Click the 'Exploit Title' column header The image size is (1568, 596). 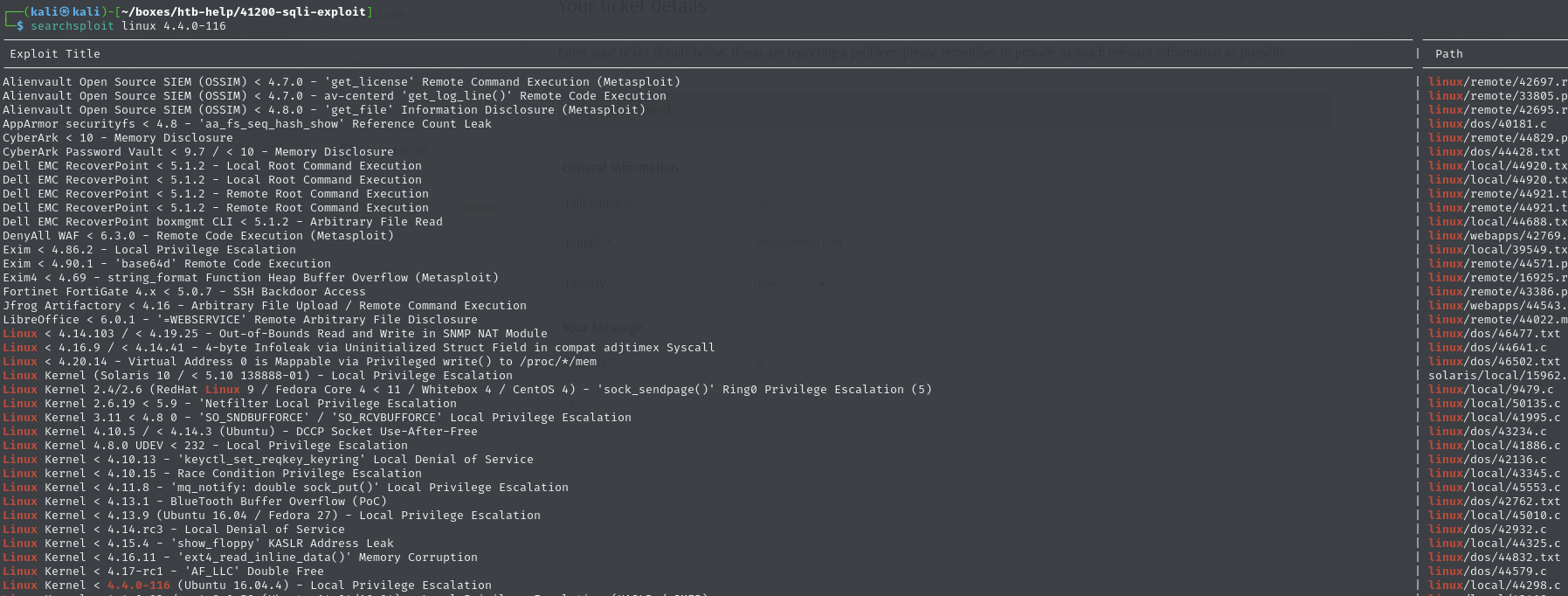54,54
